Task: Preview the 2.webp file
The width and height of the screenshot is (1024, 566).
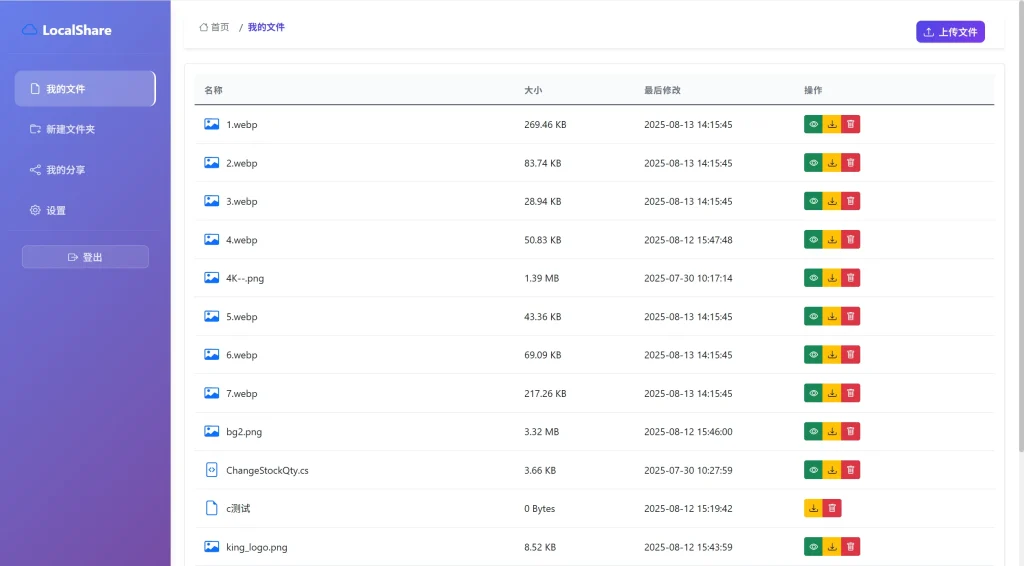Action: pos(813,163)
